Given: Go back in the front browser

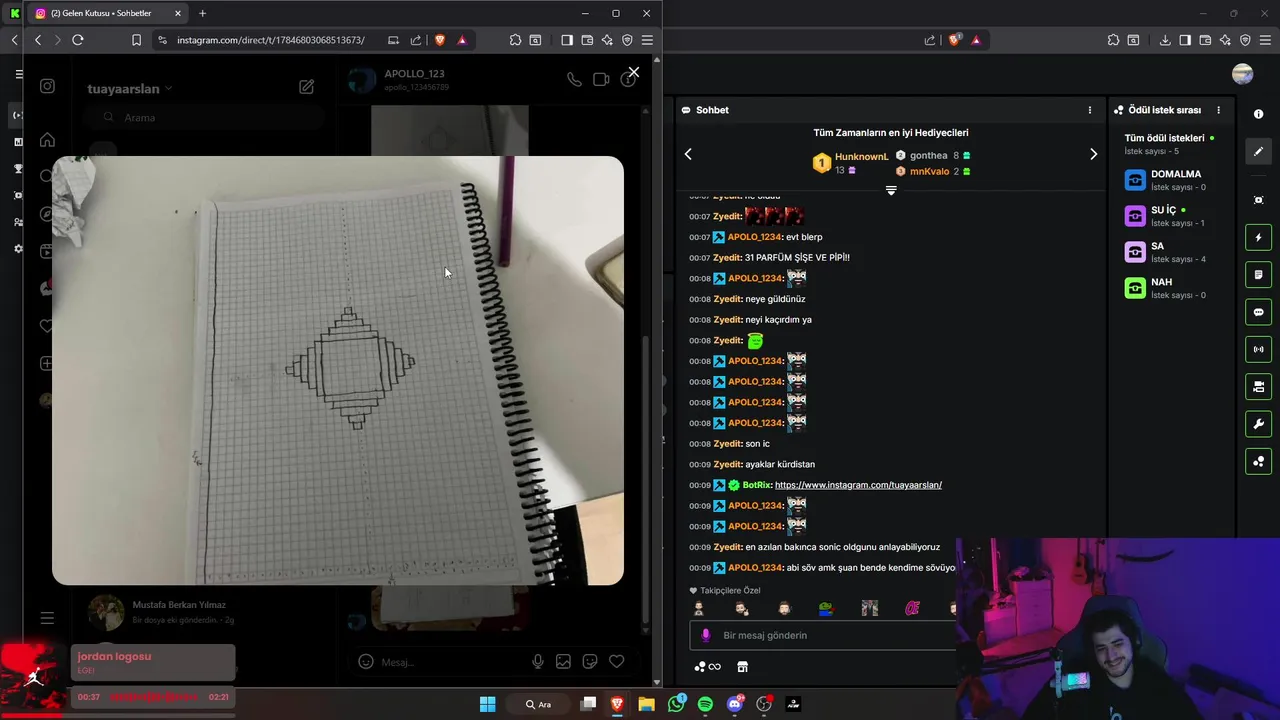Looking at the screenshot, I should point(38,40).
